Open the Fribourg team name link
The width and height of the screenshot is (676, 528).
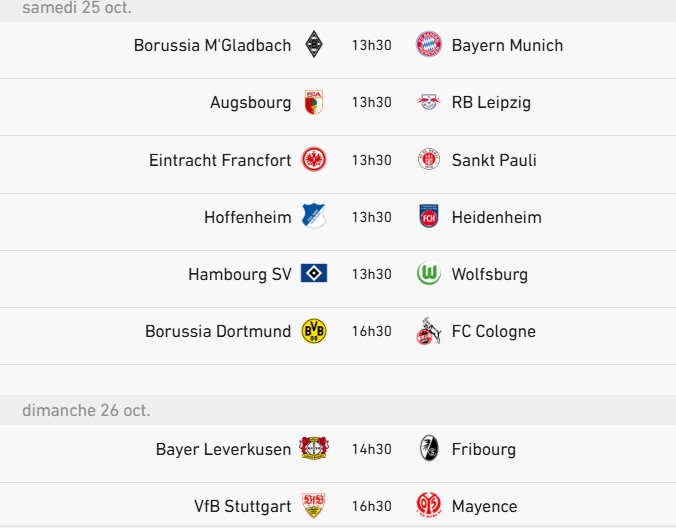(x=484, y=449)
